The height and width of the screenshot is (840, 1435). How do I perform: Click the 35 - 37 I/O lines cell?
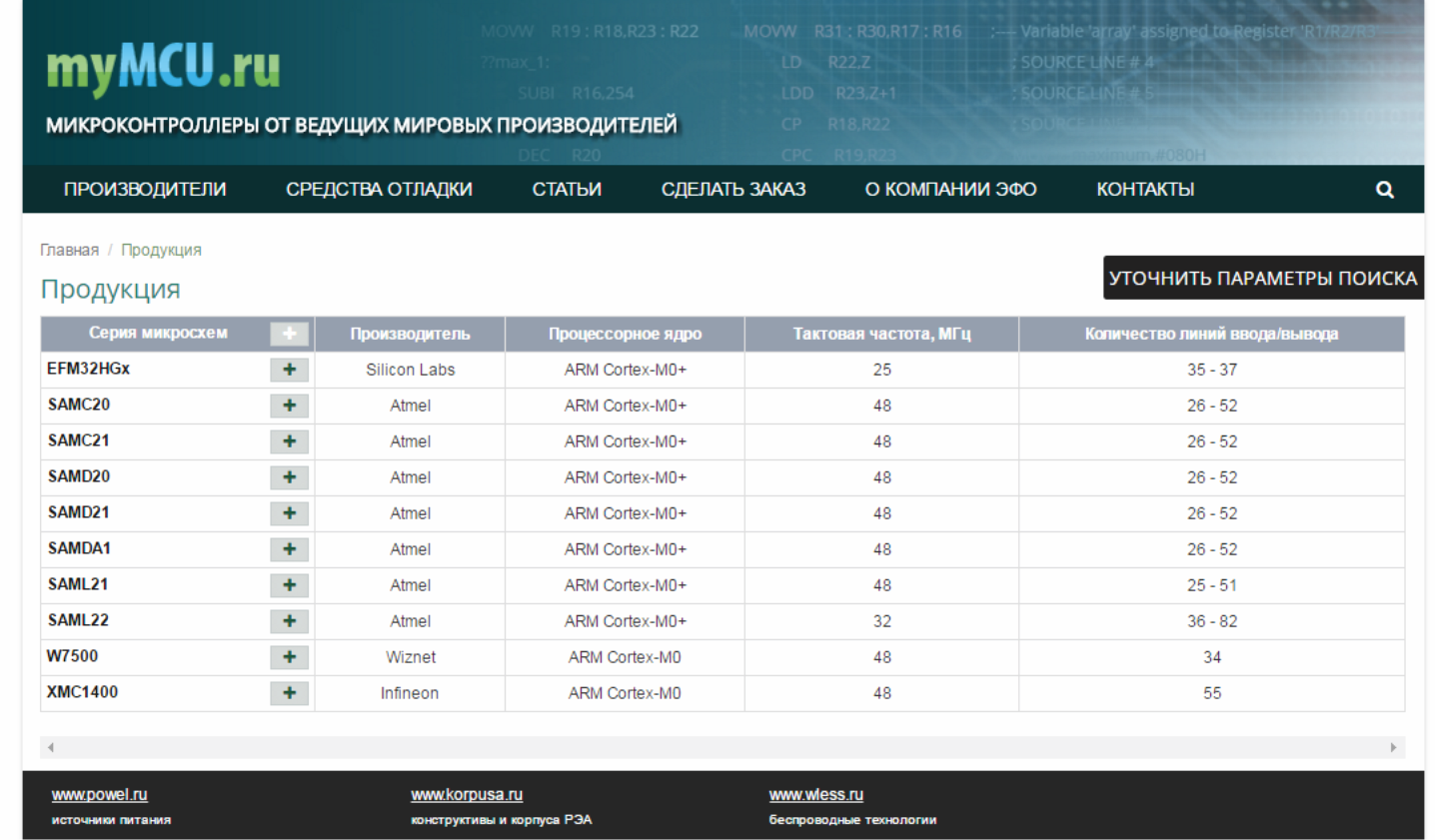click(1212, 370)
